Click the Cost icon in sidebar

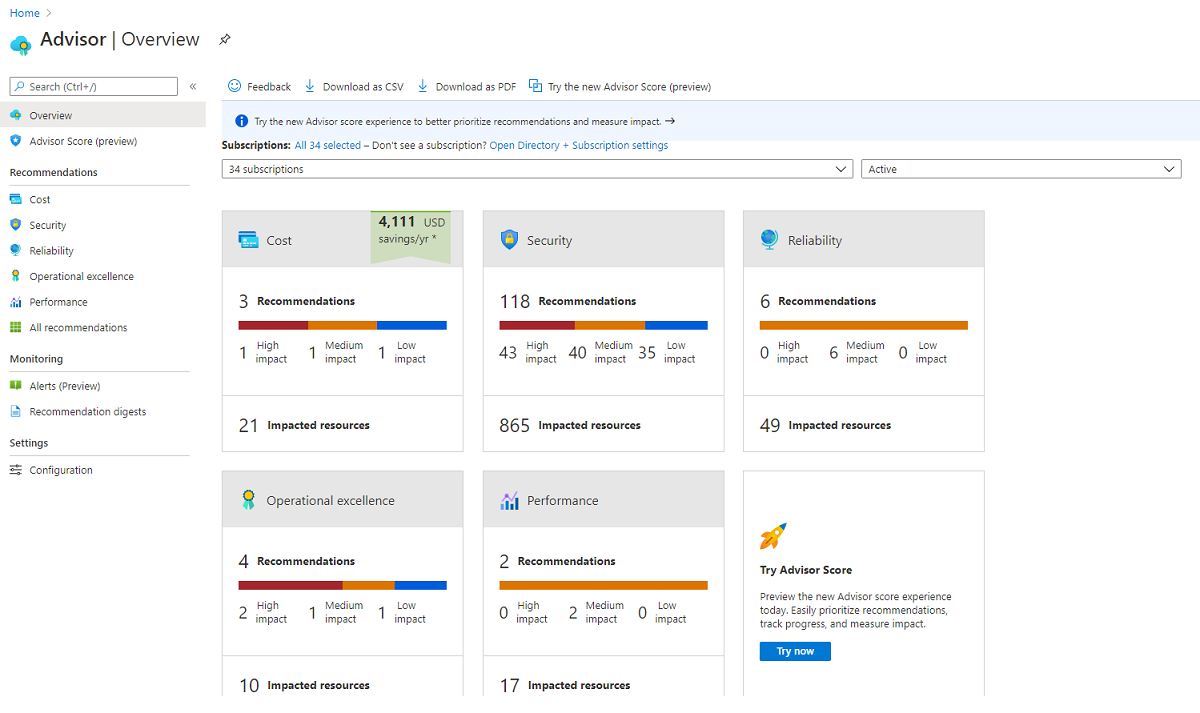click(x=16, y=200)
